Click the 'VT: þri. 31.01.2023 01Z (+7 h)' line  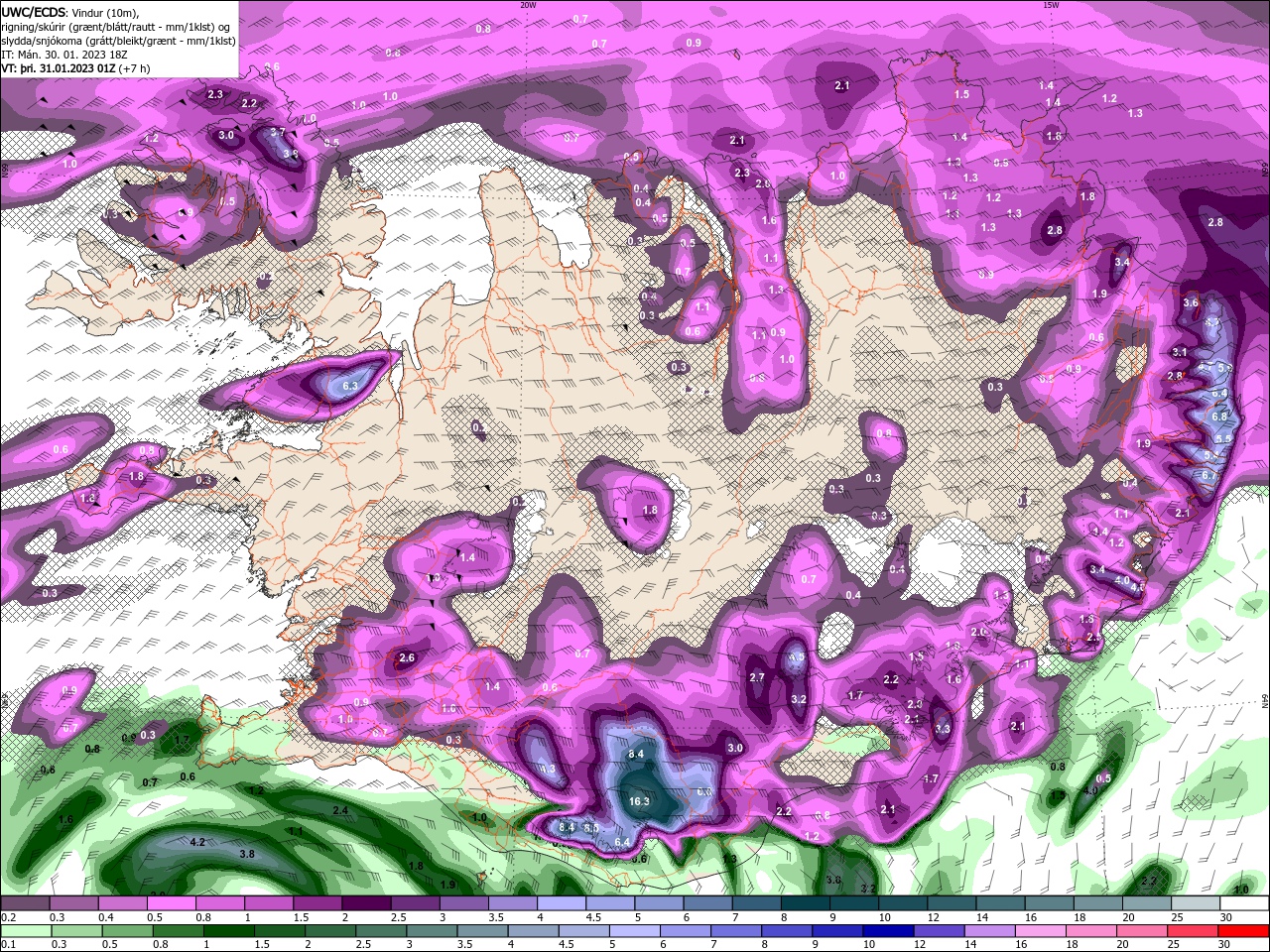point(76,68)
